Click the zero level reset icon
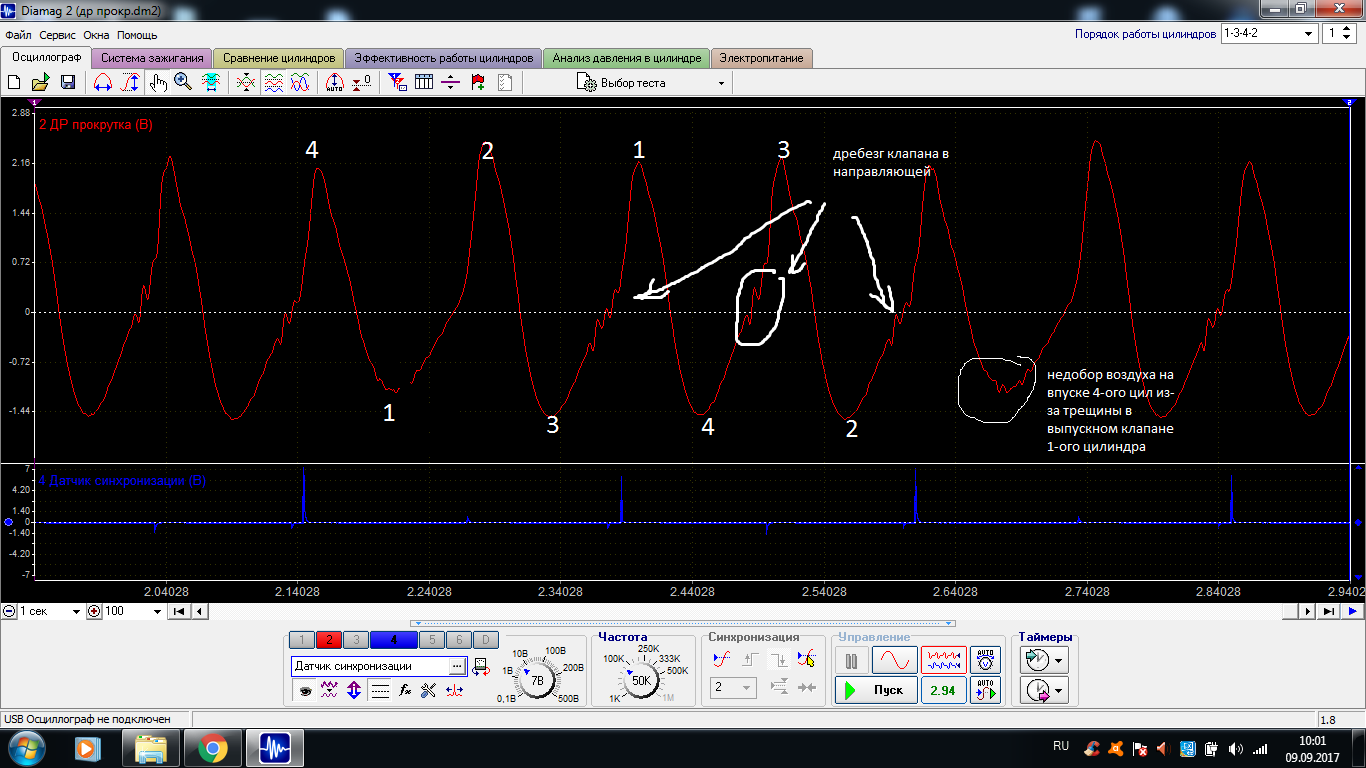This screenshot has height=768, width=1366. (362, 83)
